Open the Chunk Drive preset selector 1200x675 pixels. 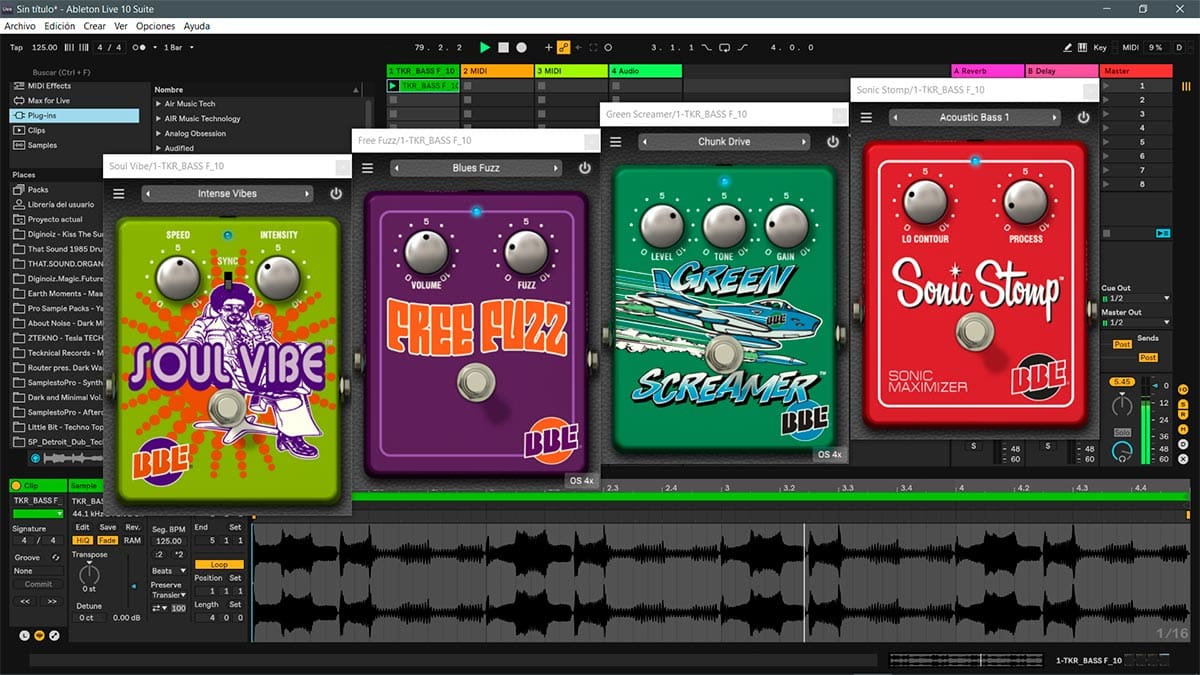click(724, 142)
